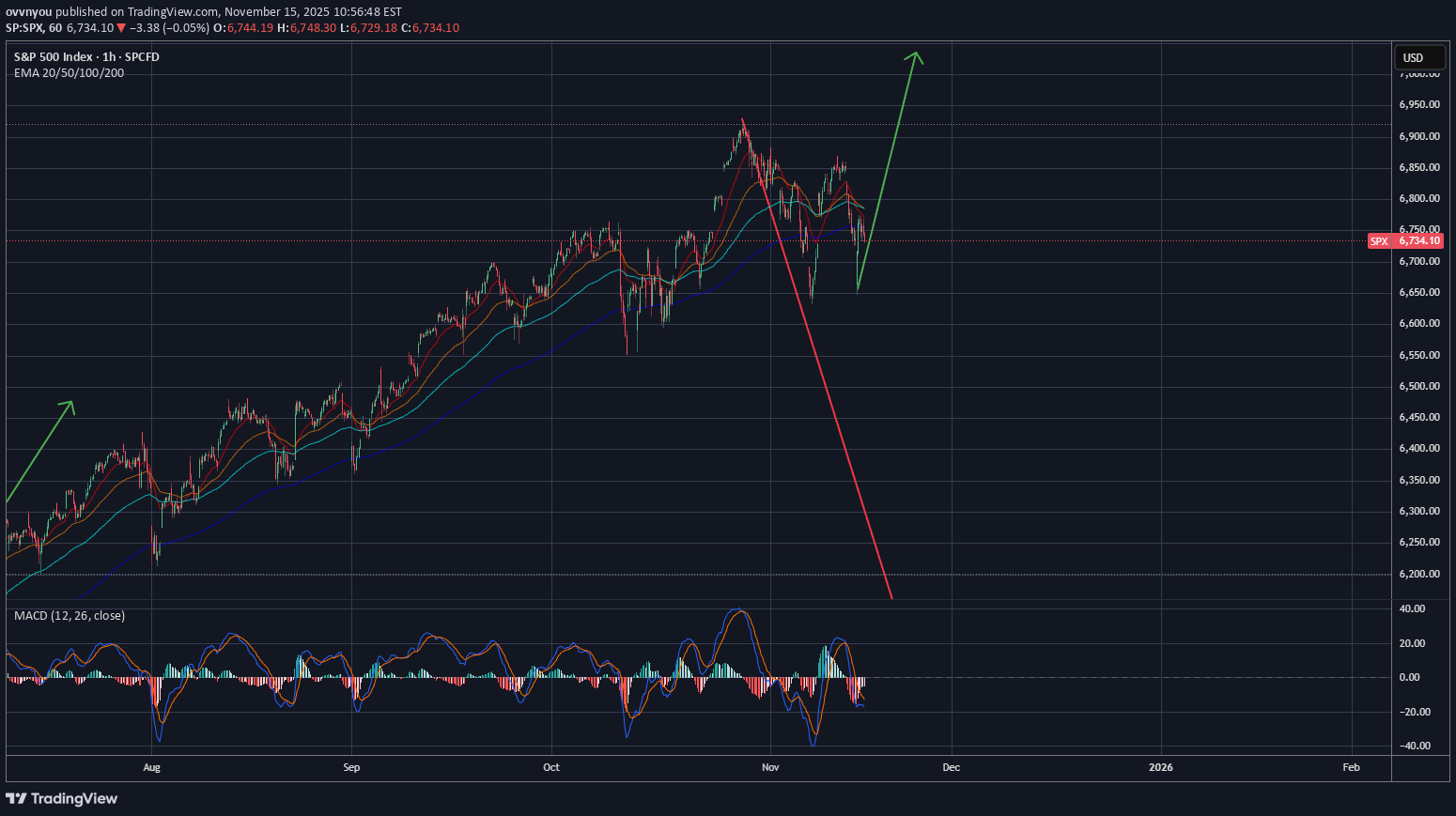The height and width of the screenshot is (816, 1456).
Task: Click the small green arrowhead above July candles
Action: click(x=69, y=405)
